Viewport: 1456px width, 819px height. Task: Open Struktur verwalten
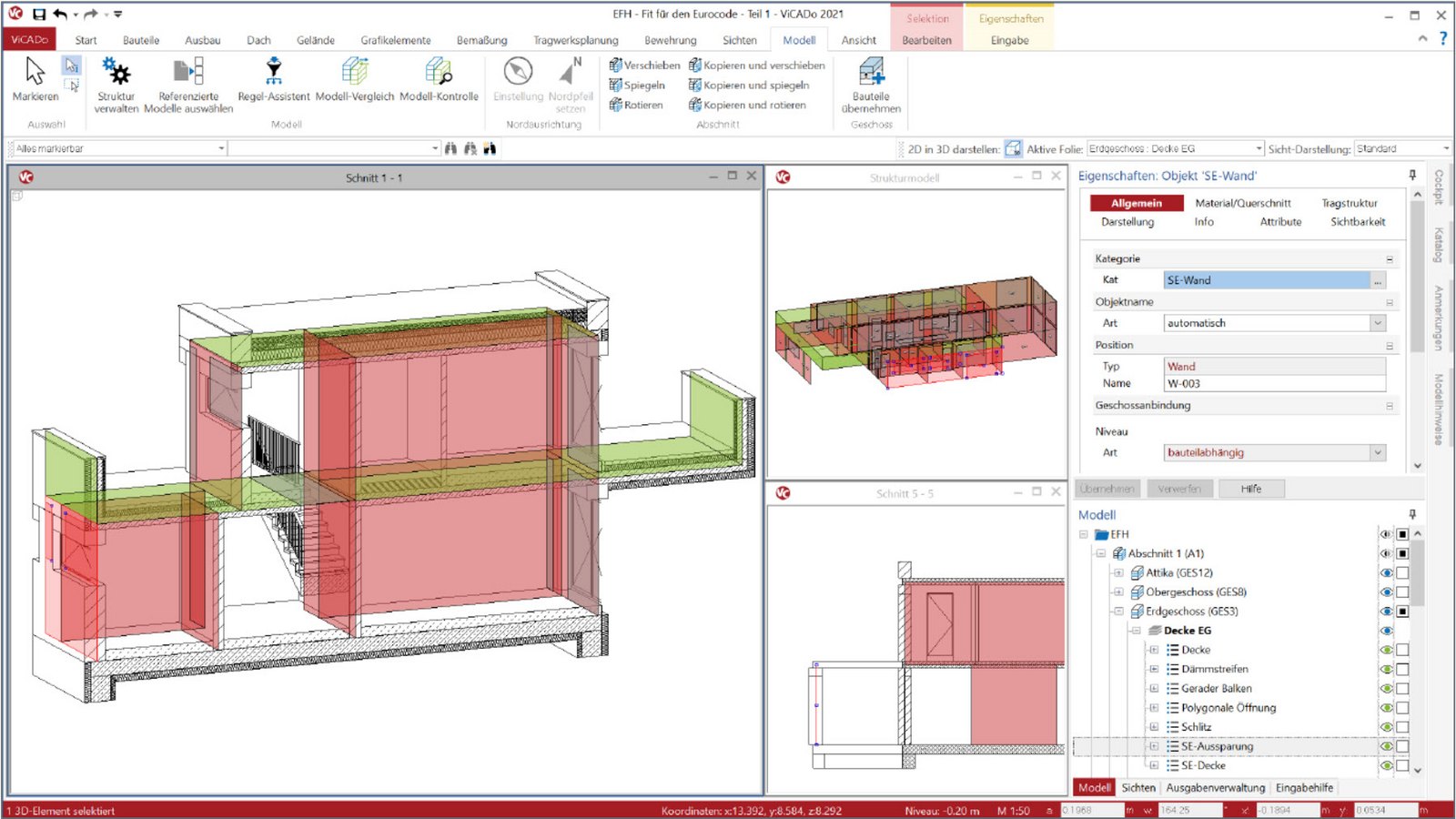pos(116,85)
